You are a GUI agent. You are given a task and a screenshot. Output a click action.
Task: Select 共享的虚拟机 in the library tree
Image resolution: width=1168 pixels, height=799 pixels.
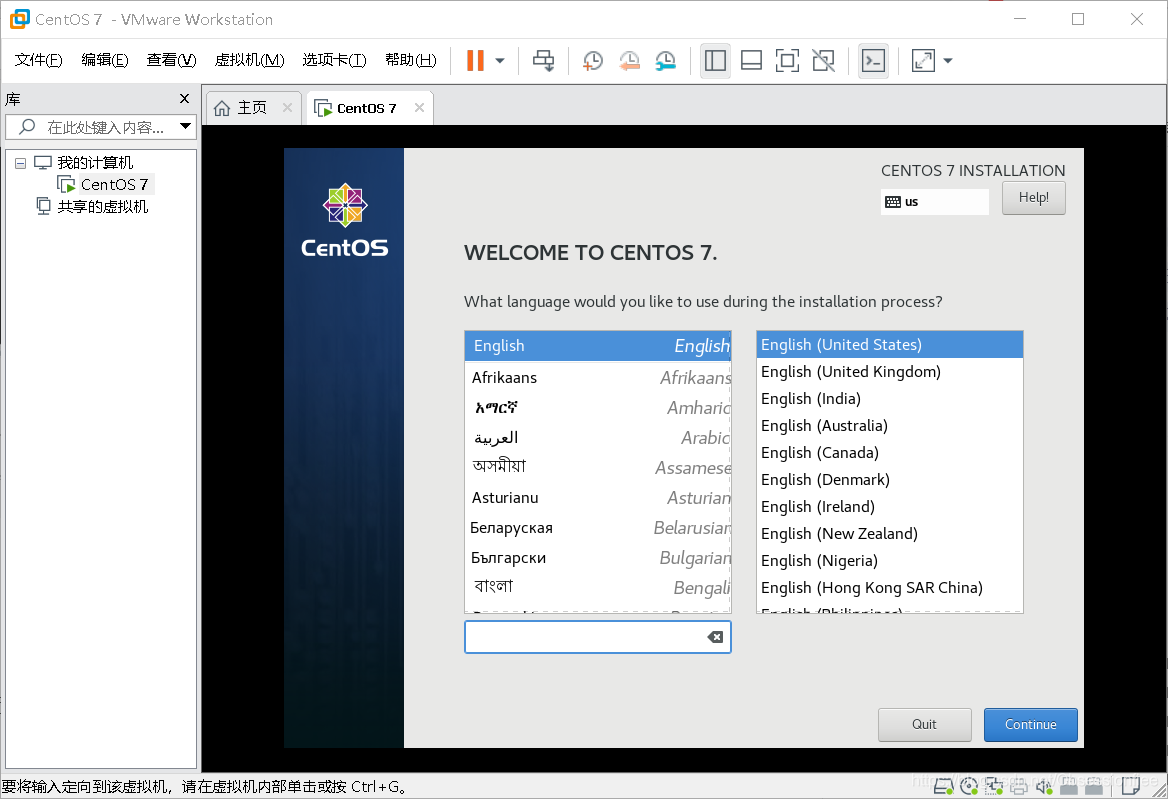pyautogui.click(x=103, y=206)
